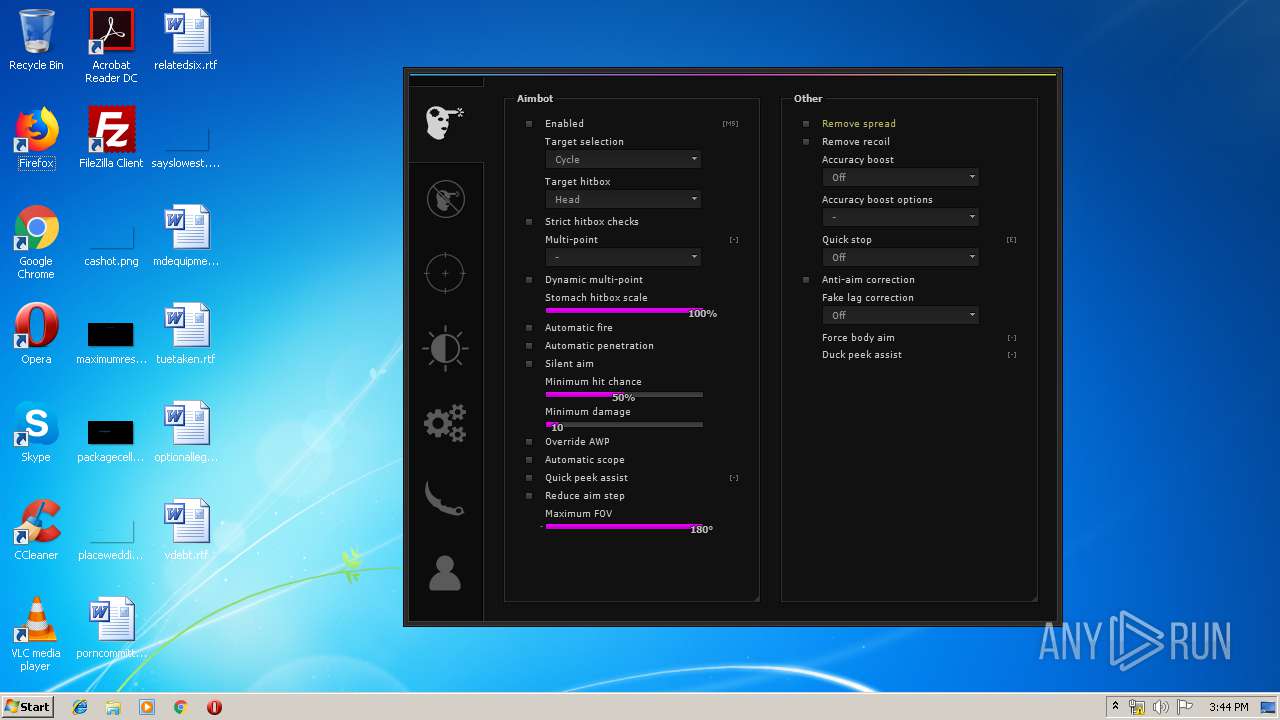Grab the Aimbot group resize corner
This screenshot has width=1280, height=720.
click(x=756, y=598)
